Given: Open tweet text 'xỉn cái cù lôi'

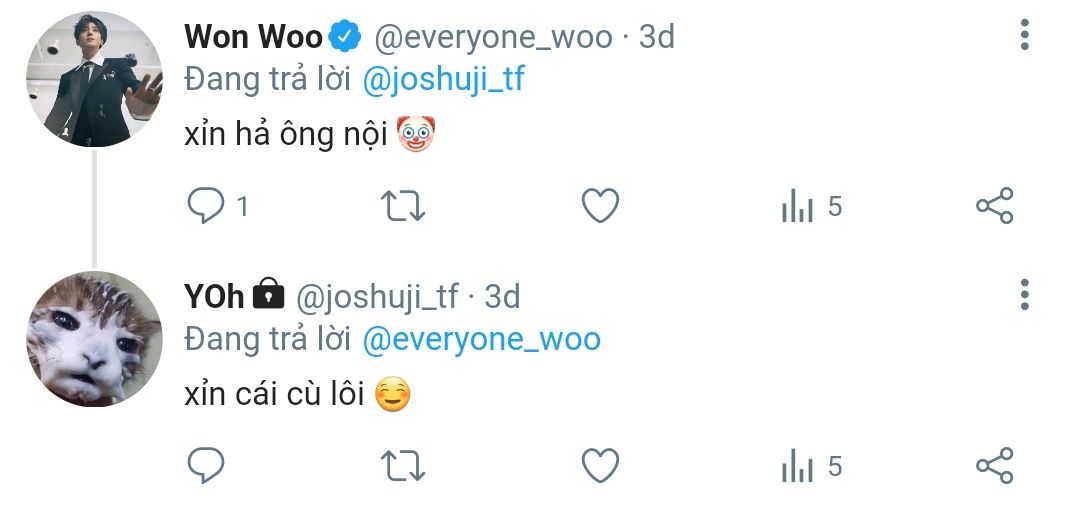Looking at the screenshot, I should [x=274, y=395].
